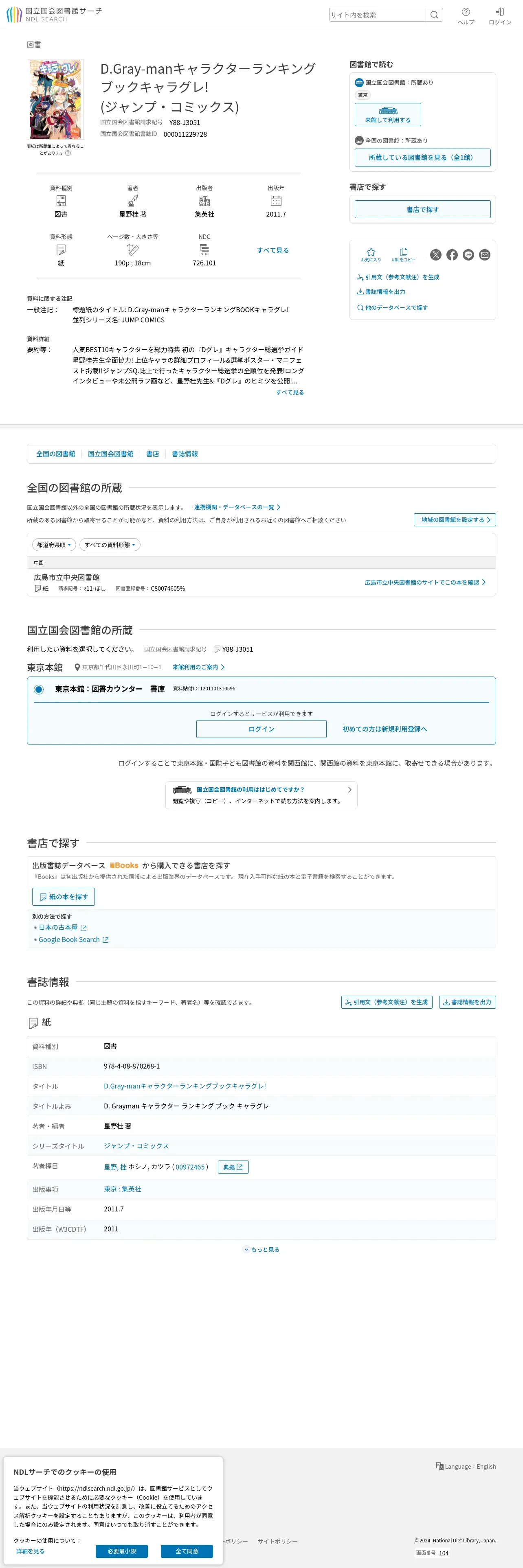Image resolution: width=523 pixels, height=1568 pixels.
Task: Click the 典拠 button
Action: [233, 1167]
